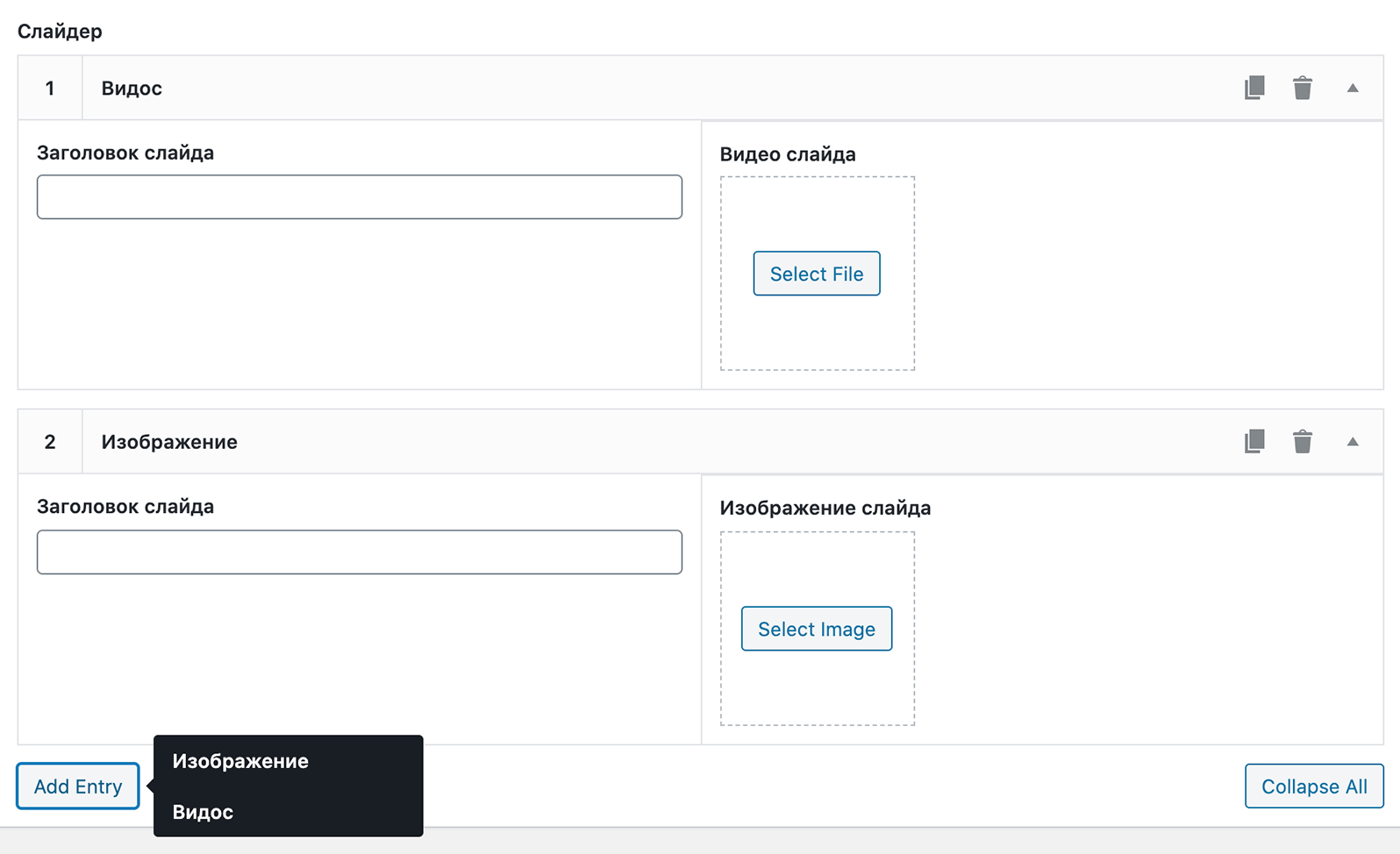
Task: Delete the Видос entry
Action: click(1303, 88)
